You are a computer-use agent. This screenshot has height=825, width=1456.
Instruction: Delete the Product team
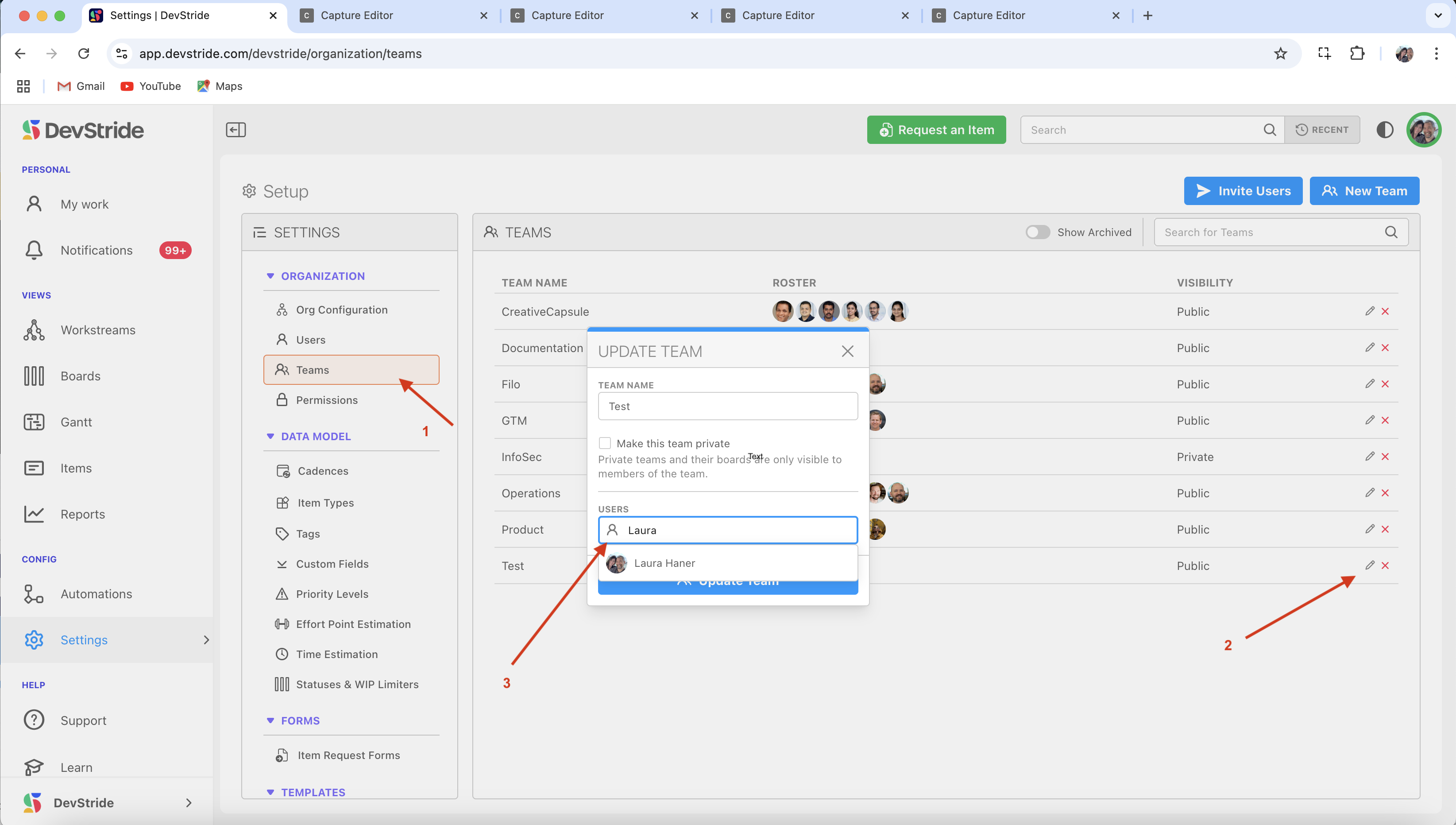(x=1385, y=529)
